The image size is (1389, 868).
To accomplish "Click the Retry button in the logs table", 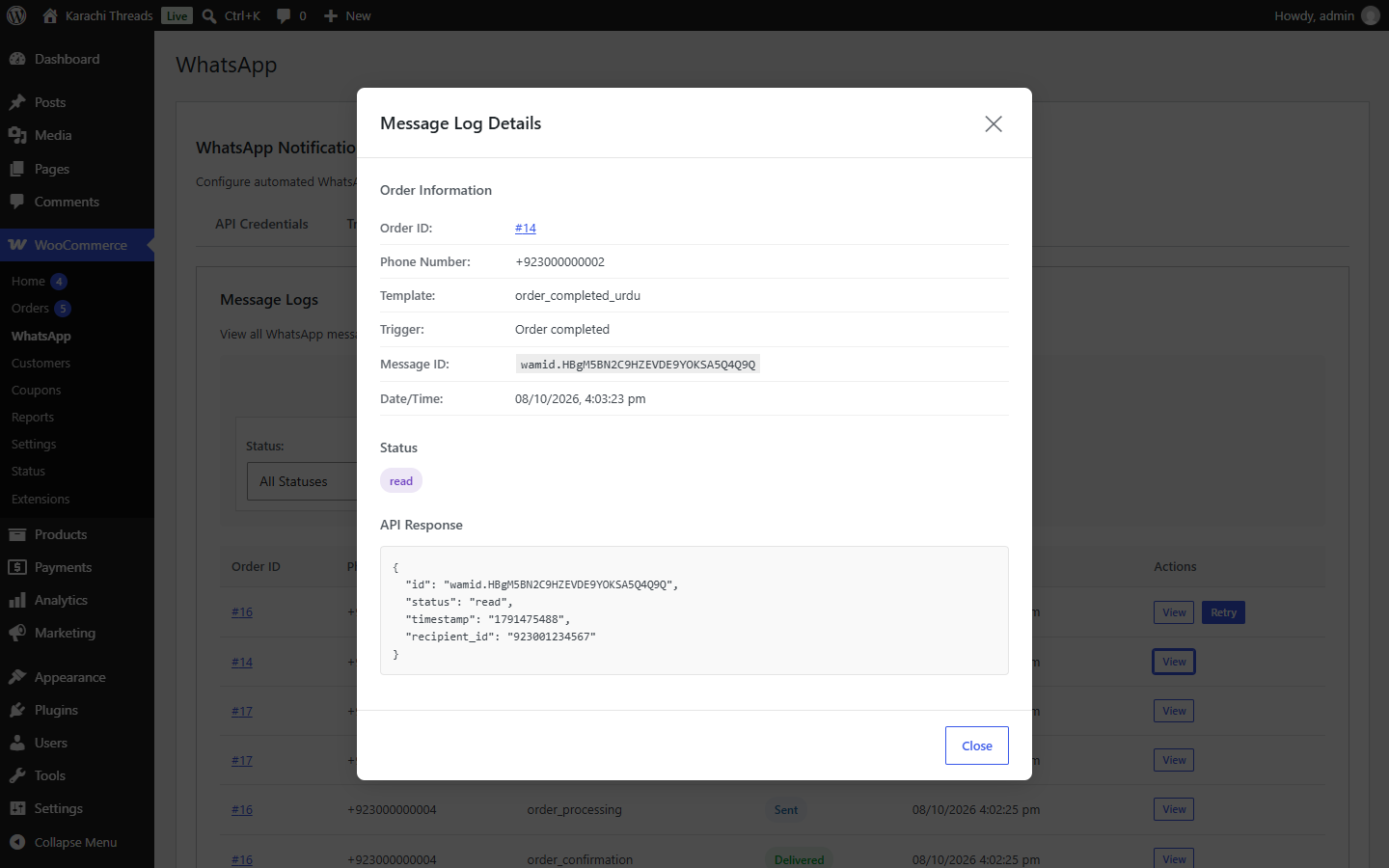I will click(1223, 612).
